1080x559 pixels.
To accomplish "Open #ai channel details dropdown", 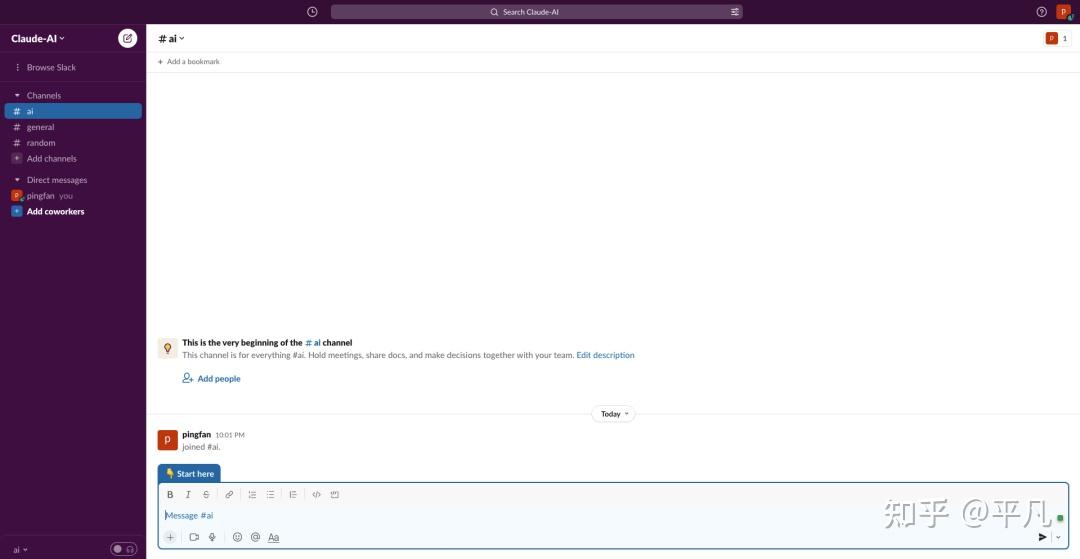I will click(172, 39).
